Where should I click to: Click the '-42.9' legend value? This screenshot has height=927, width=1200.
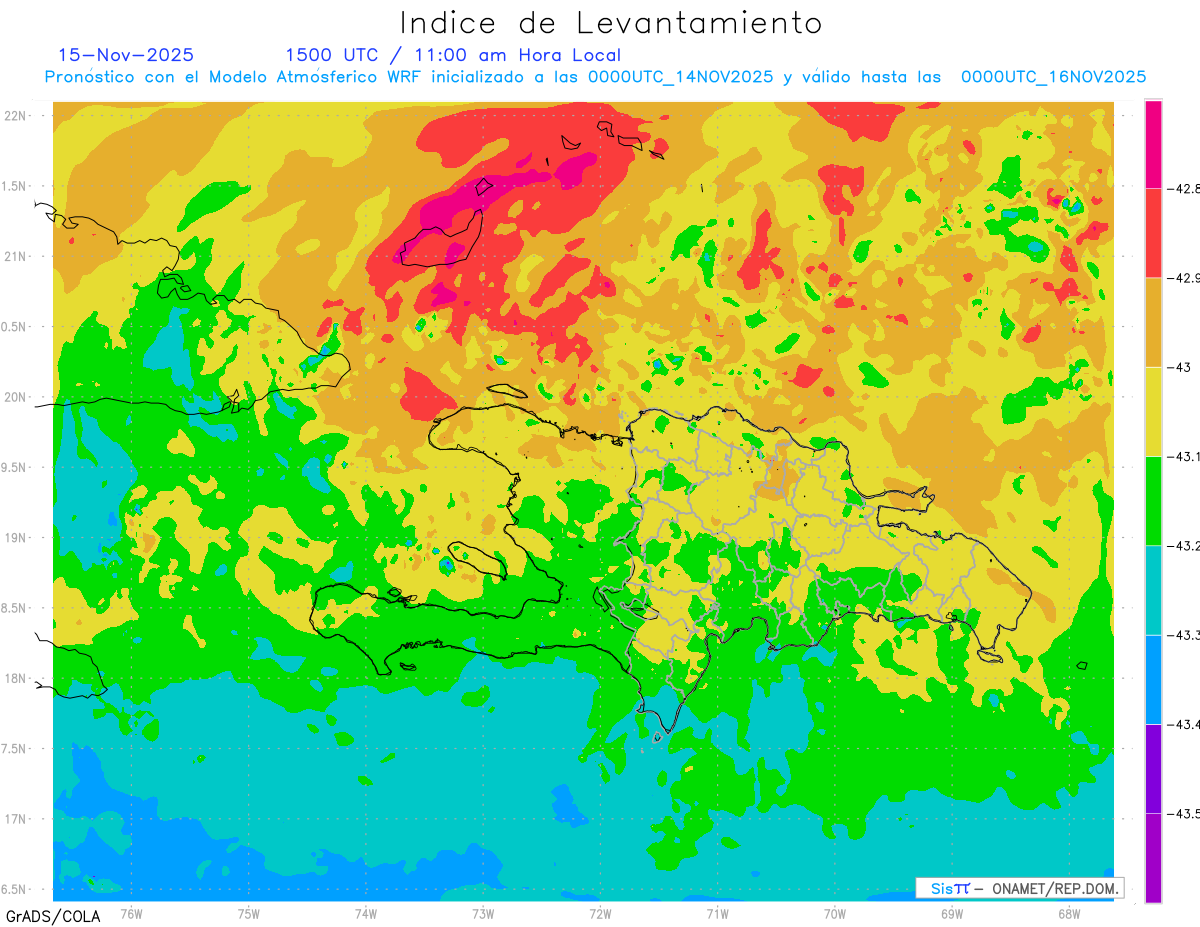tap(1184, 277)
